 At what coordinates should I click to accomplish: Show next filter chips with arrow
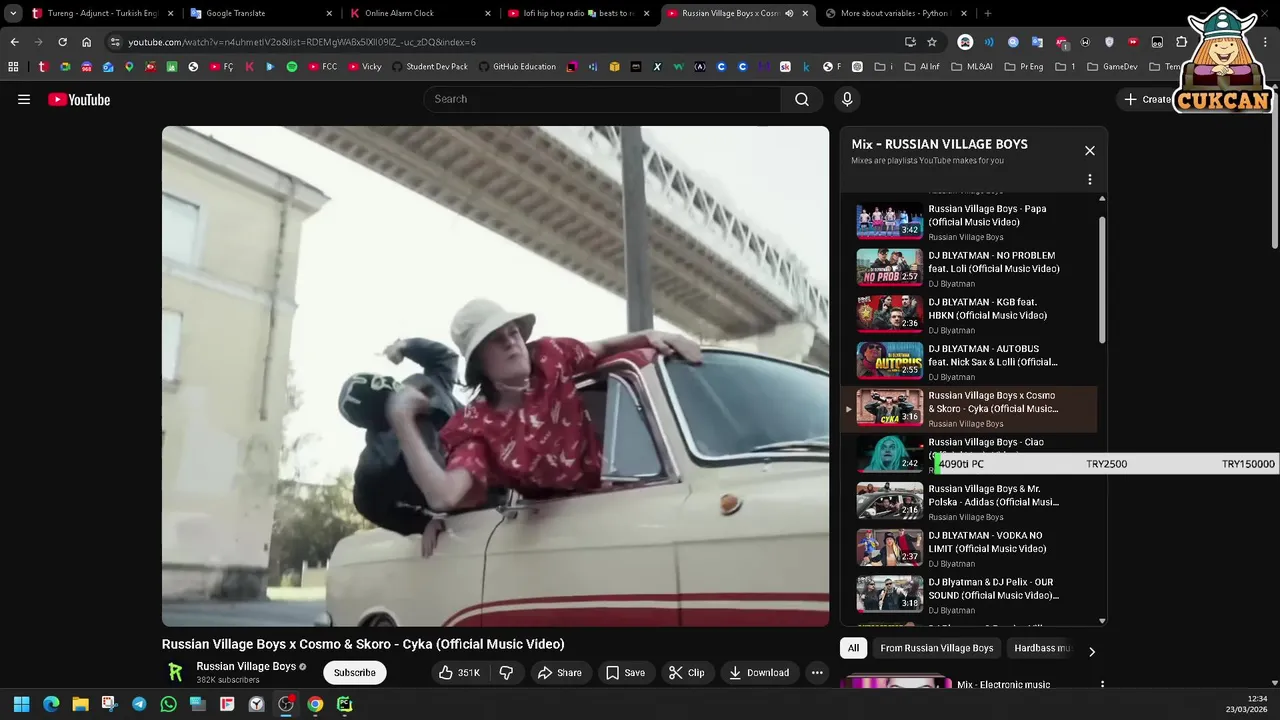(x=1092, y=651)
